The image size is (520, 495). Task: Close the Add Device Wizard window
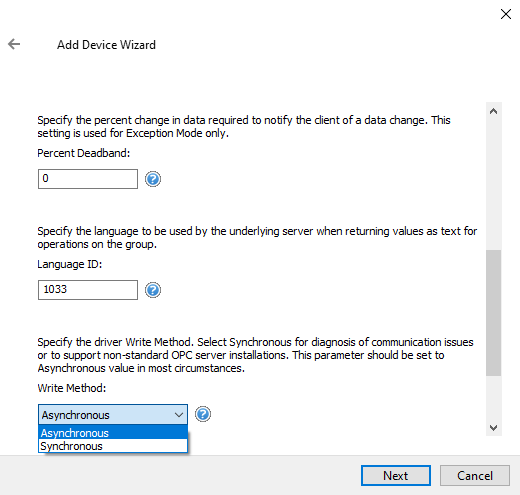coord(506,14)
